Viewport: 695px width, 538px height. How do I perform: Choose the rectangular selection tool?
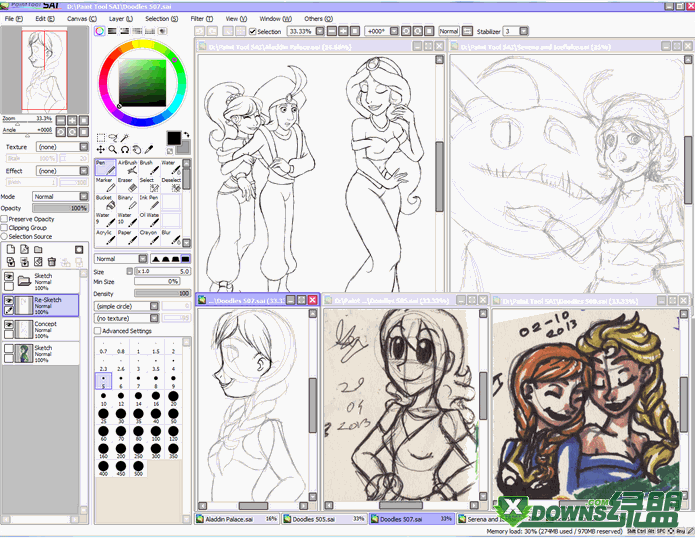tap(101, 138)
